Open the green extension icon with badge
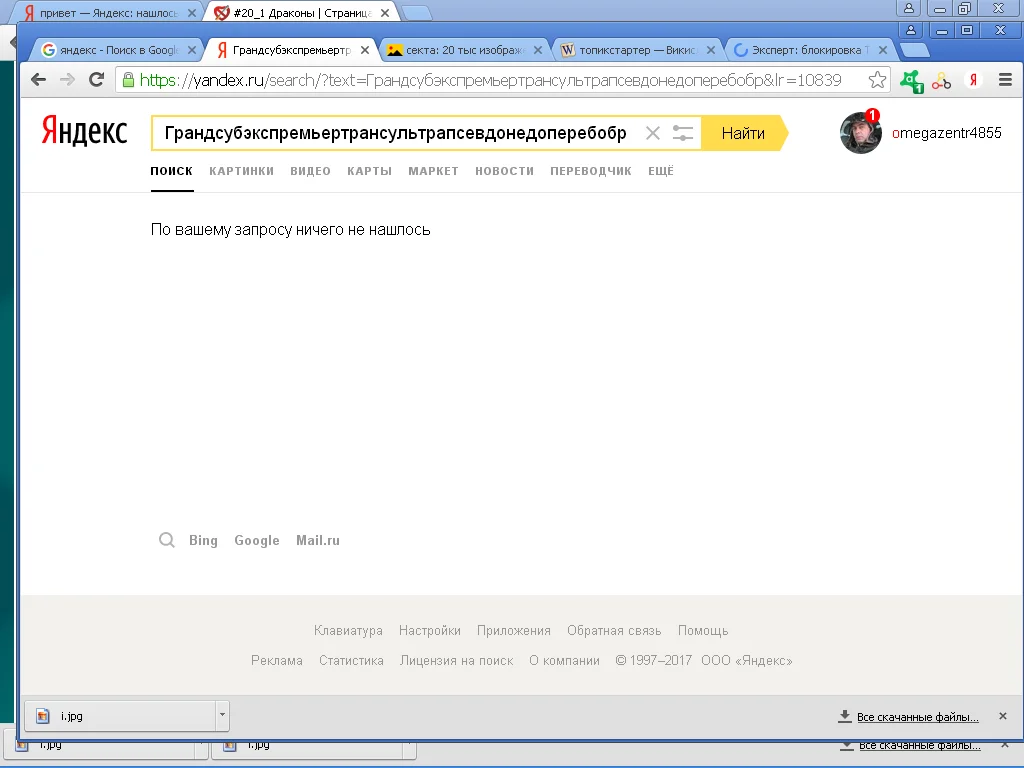 coord(912,81)
